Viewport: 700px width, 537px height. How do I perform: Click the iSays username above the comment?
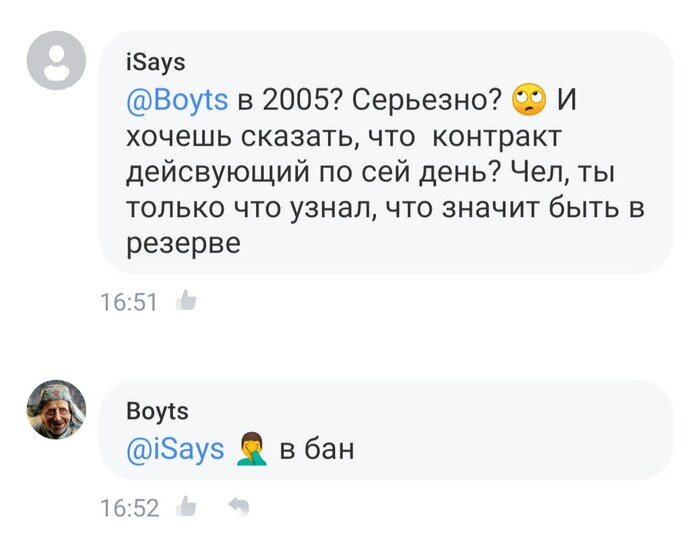click(x=155, y=63)
